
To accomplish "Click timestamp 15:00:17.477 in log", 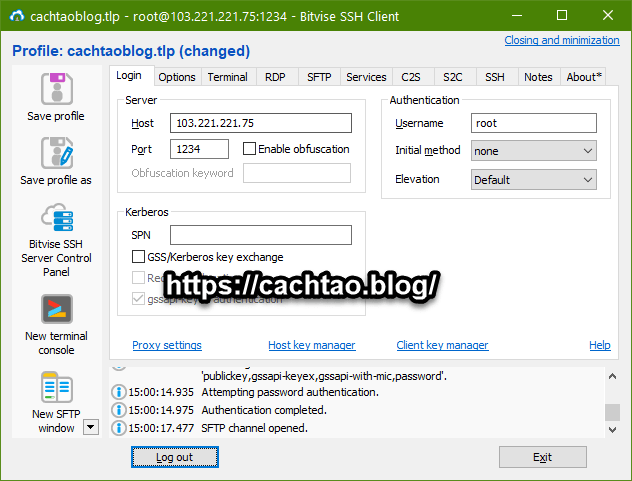I will point(161,428).
